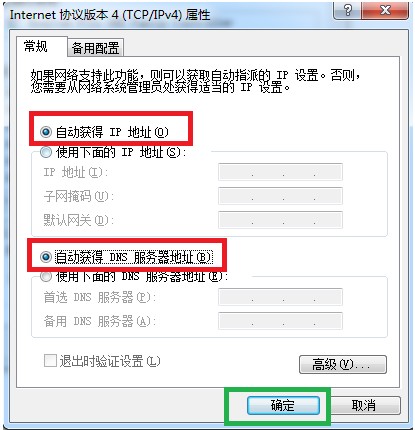
Task: Switch to the 常规 tab
Action: (36, 46)
